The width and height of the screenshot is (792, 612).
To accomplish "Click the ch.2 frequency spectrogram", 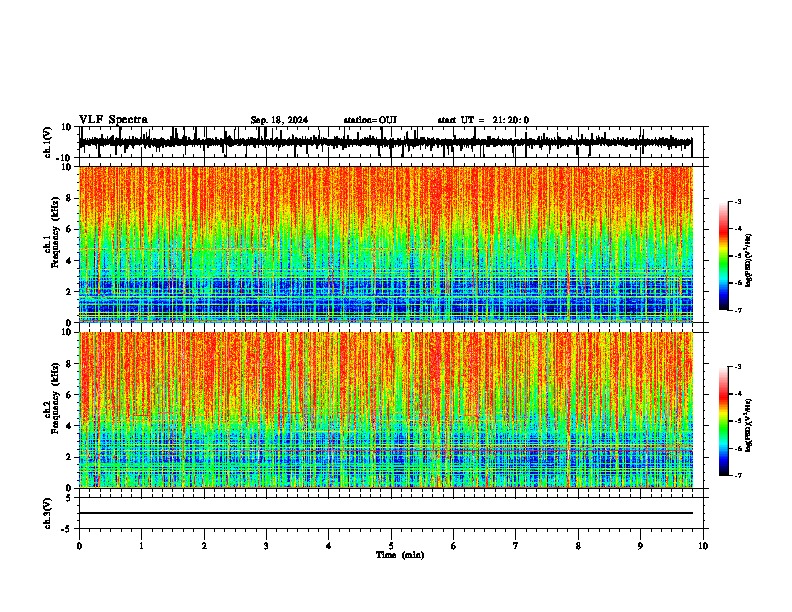I will (x=385, y=410).
